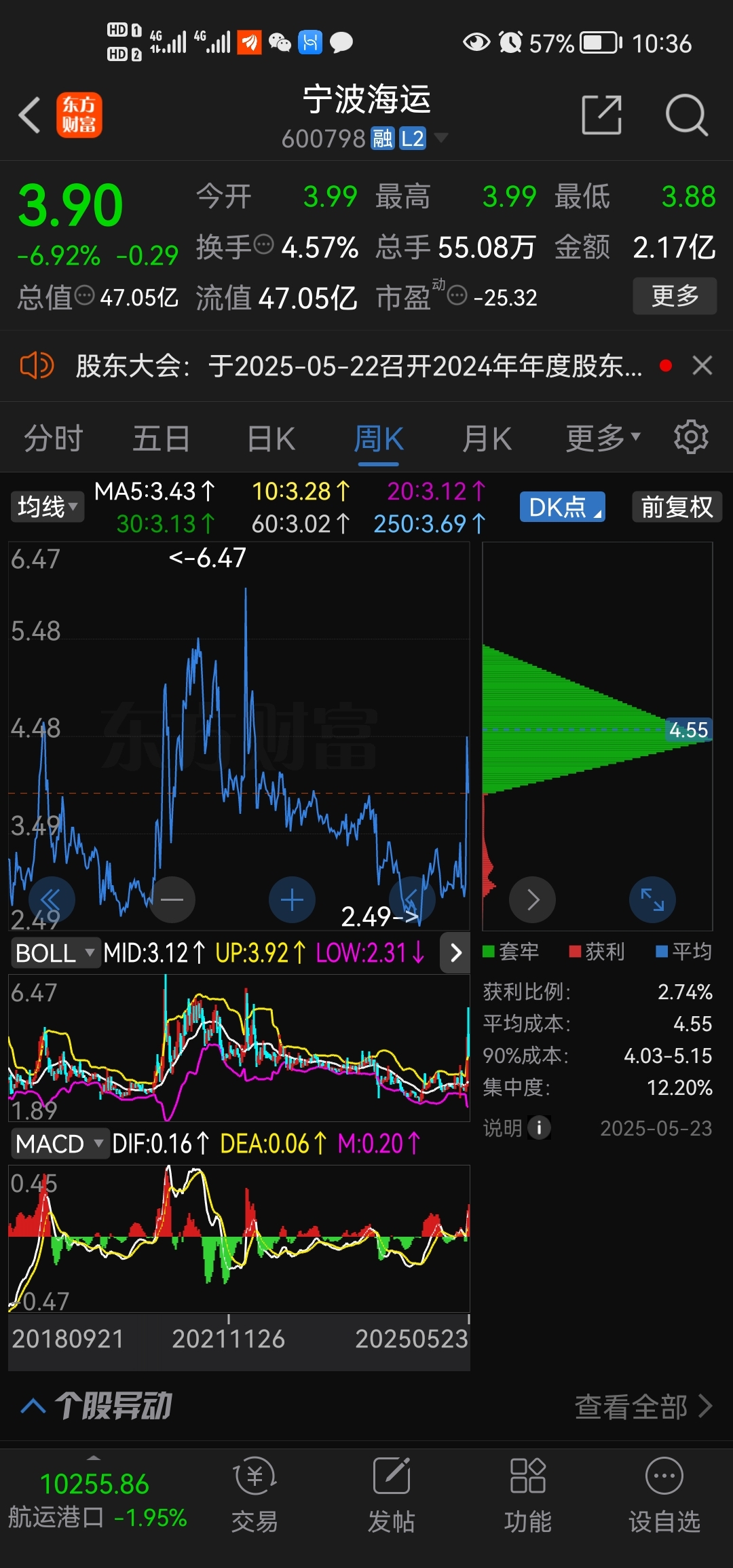The image size is (733, 1568).
Task: Expand stock title dropdown arrow
Action: pos(441,138)
